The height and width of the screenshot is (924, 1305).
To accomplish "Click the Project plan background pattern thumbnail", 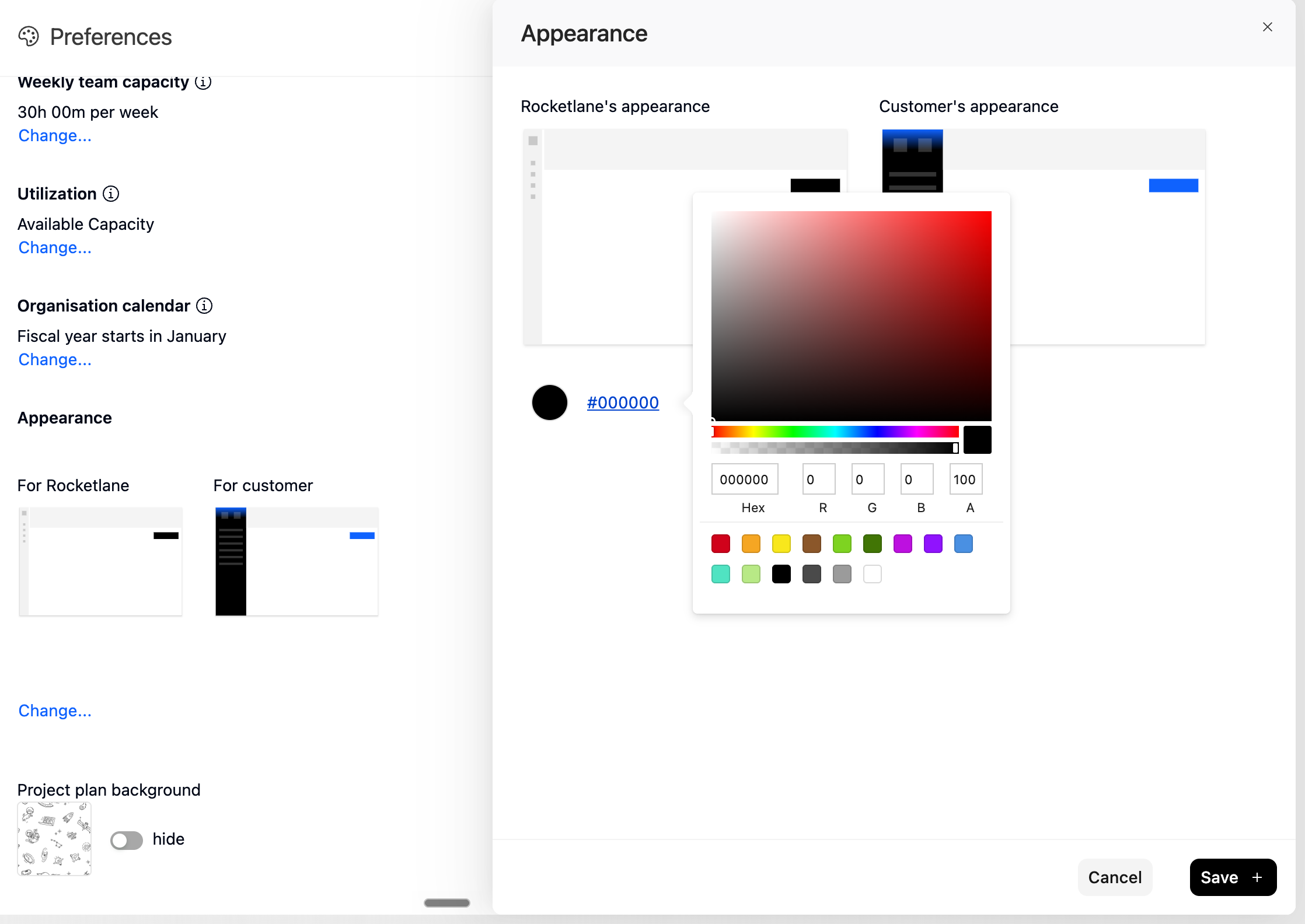I will click(54, 839).
